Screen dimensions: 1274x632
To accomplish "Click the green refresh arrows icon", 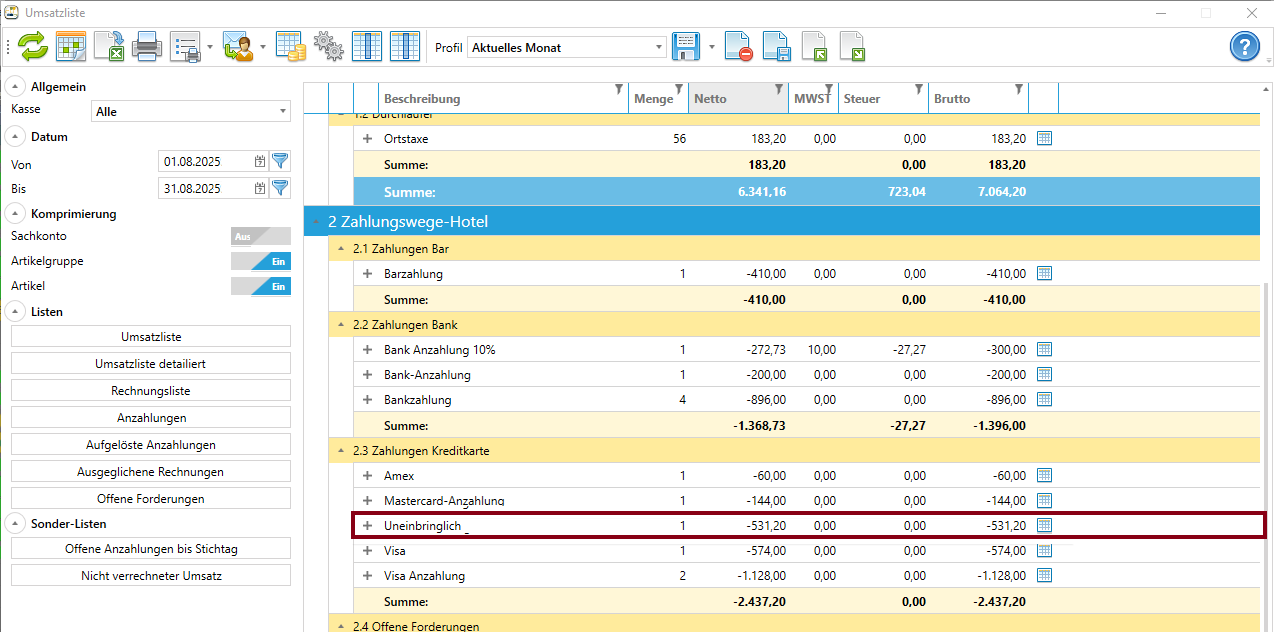I will click(x=33, y=47).
